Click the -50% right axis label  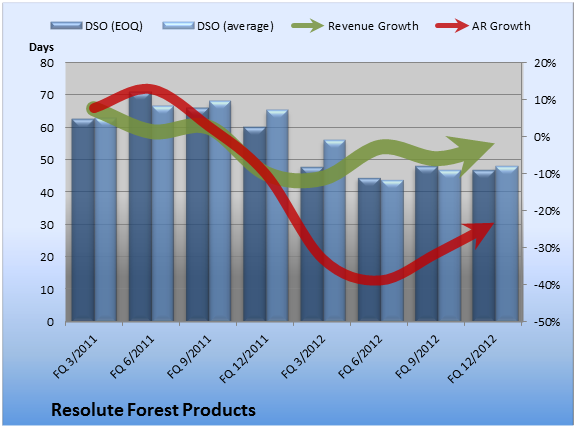point(547,322)
